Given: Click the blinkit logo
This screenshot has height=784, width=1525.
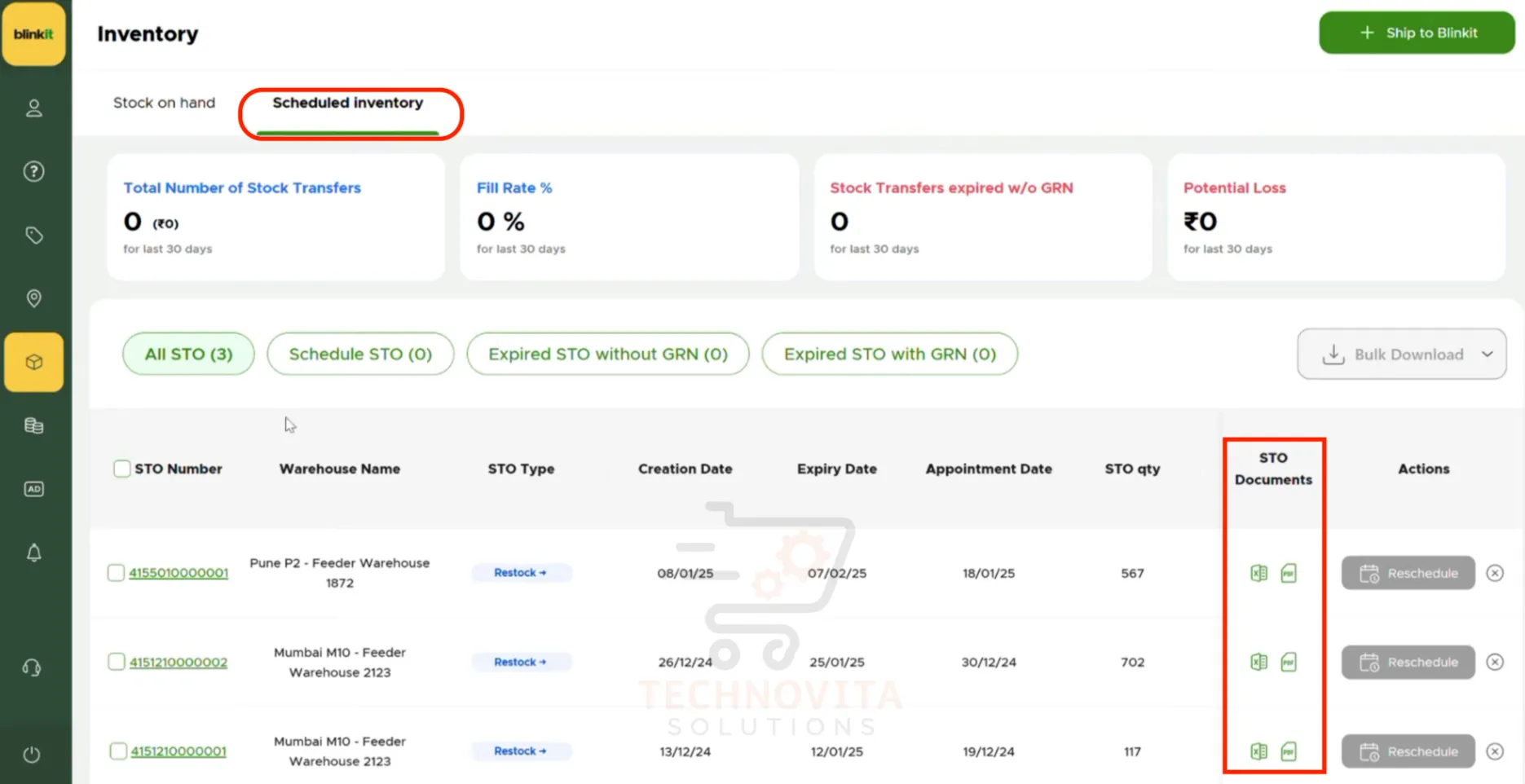Looking at the screenshot, I should click(33, 33).
